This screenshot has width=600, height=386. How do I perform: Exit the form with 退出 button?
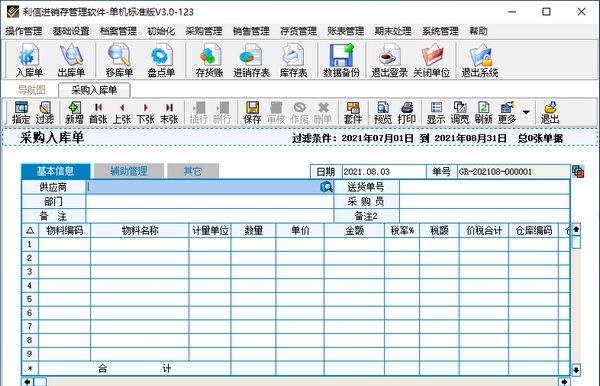point(550,113)
